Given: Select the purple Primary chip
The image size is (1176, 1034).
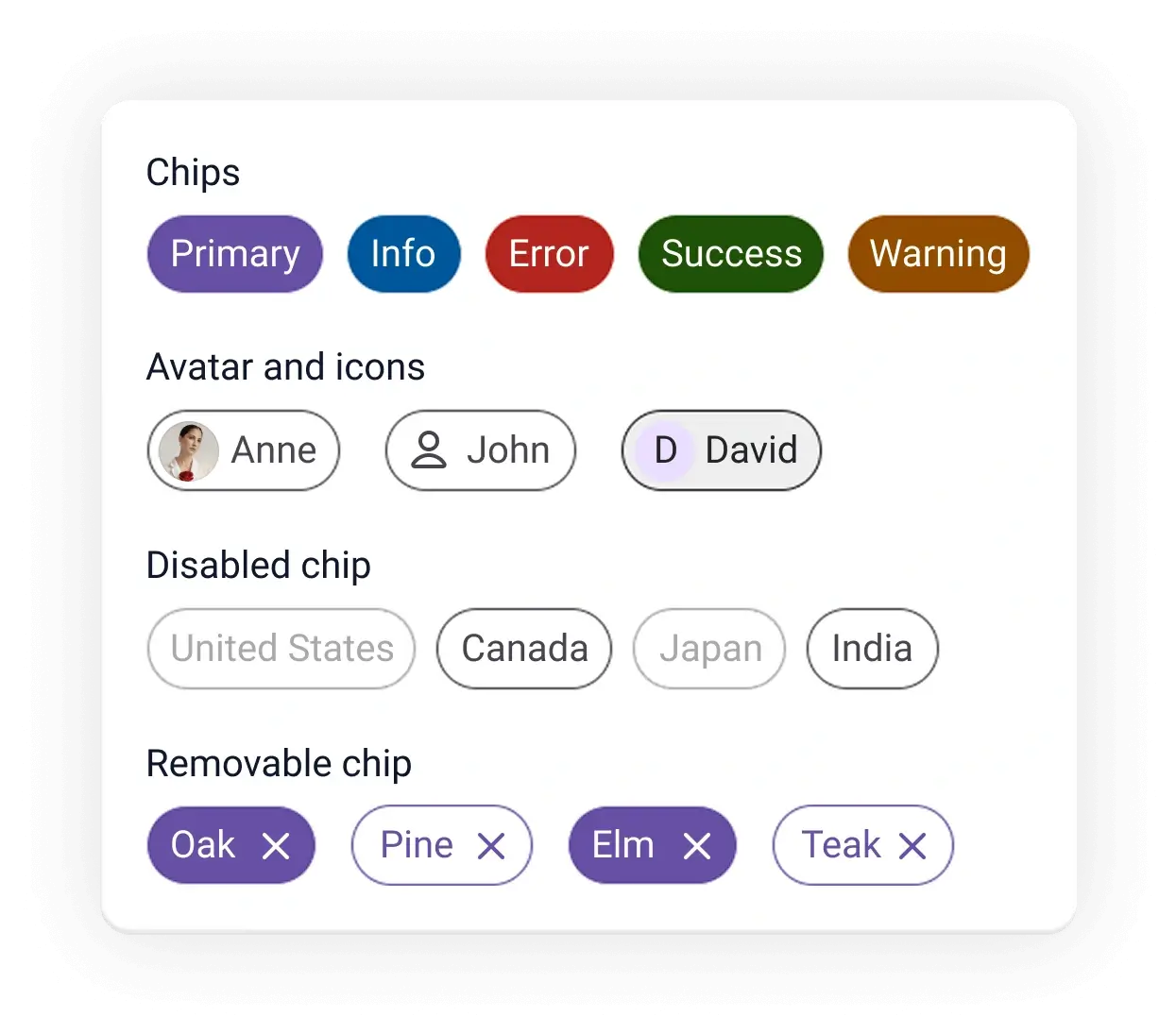Looking at the screenshot, I should pyautogui.click(x=234, y=254).
